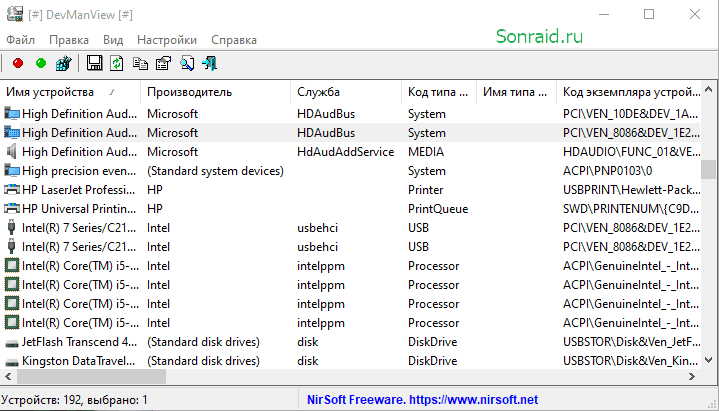Viewport: 719px width, 411px height.
Task: Select the HP LaserJet Professi... device row
Action: coord(351,189)
